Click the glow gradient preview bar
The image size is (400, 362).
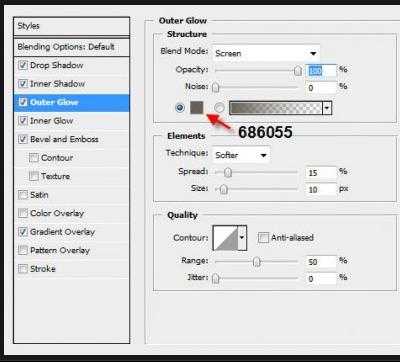click(x=276, y=108)
